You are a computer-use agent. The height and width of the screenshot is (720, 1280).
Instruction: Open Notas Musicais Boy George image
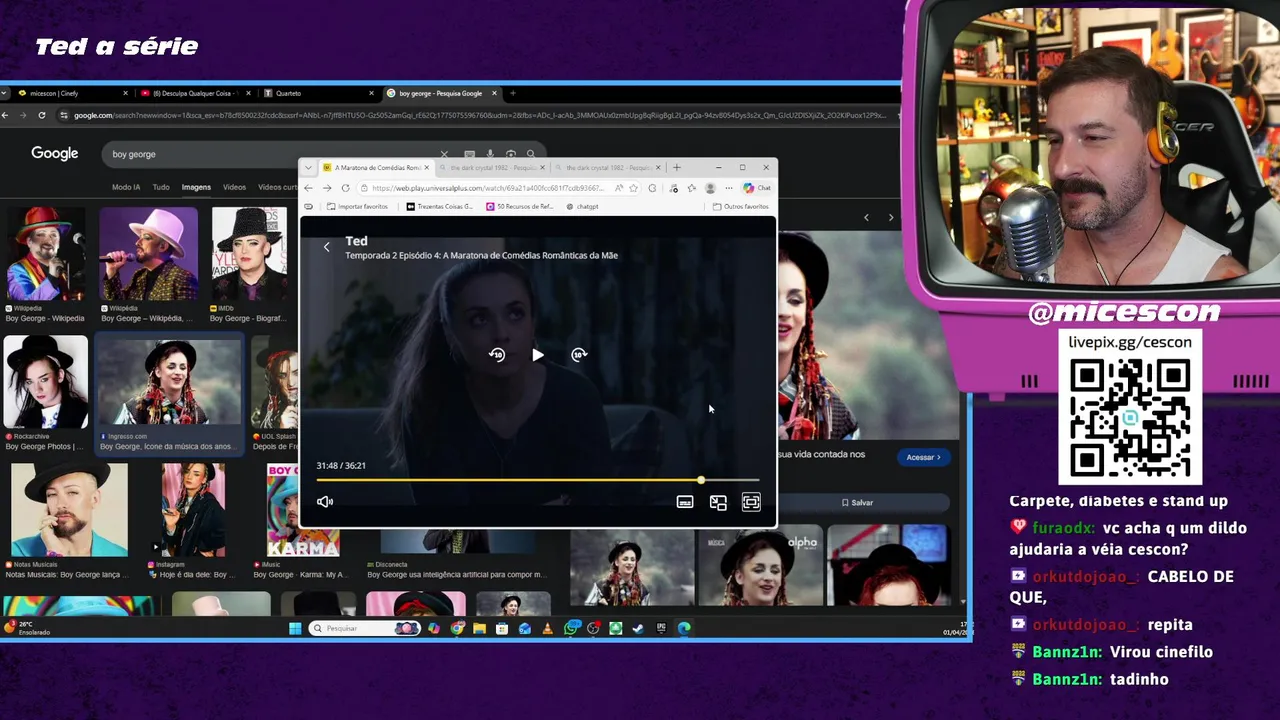[x=69, y=510]
